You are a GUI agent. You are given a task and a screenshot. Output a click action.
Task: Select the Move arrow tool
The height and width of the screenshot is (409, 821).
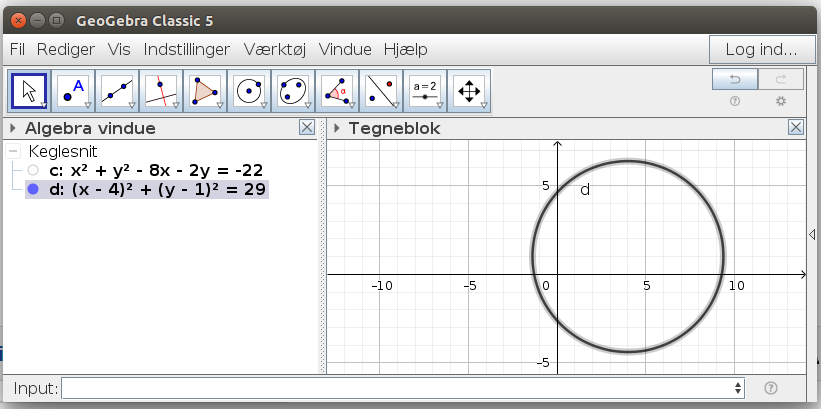[x=29, y=91]
